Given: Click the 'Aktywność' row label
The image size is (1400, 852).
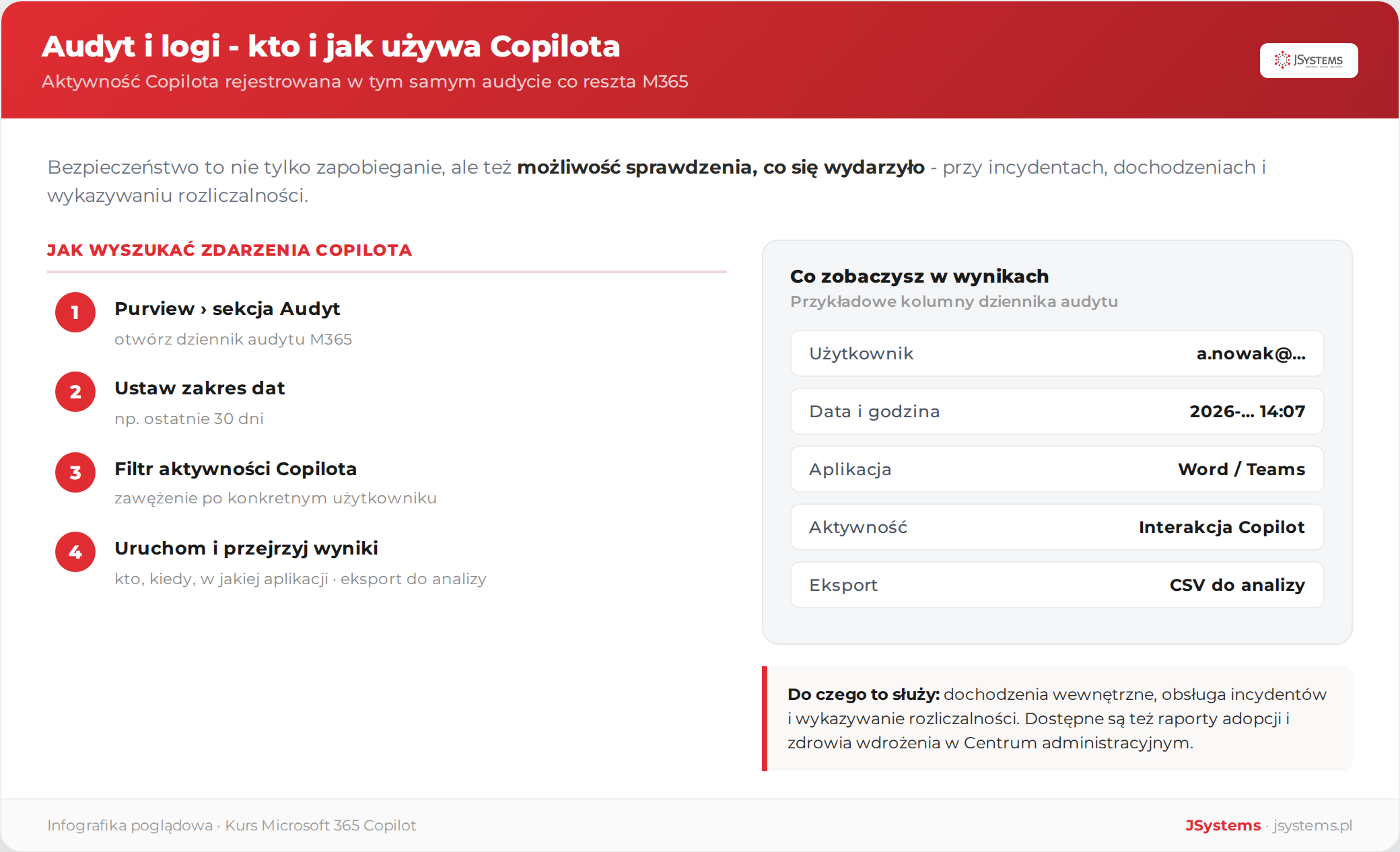Looking at the screenshot, I should [x=858, y=528].
